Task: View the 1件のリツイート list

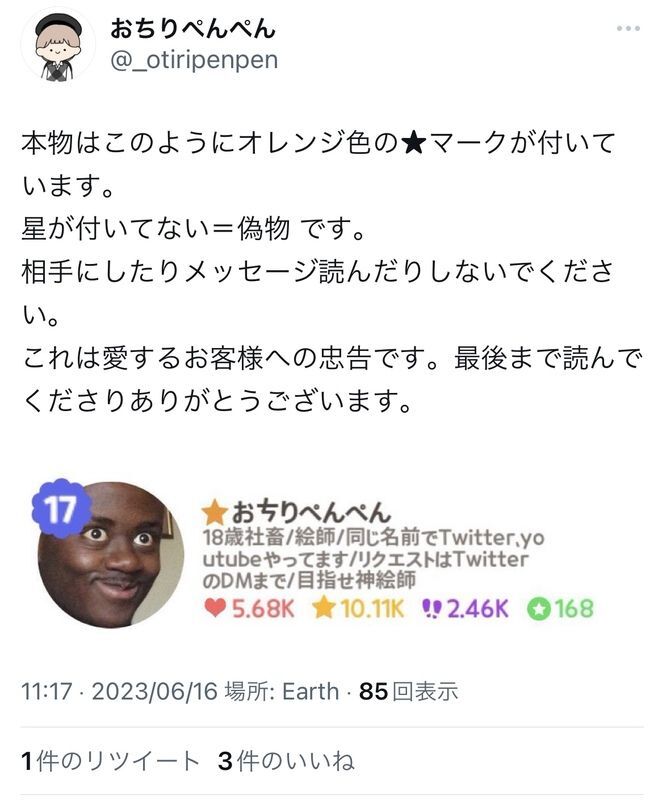Action: (x=110, y=761)
